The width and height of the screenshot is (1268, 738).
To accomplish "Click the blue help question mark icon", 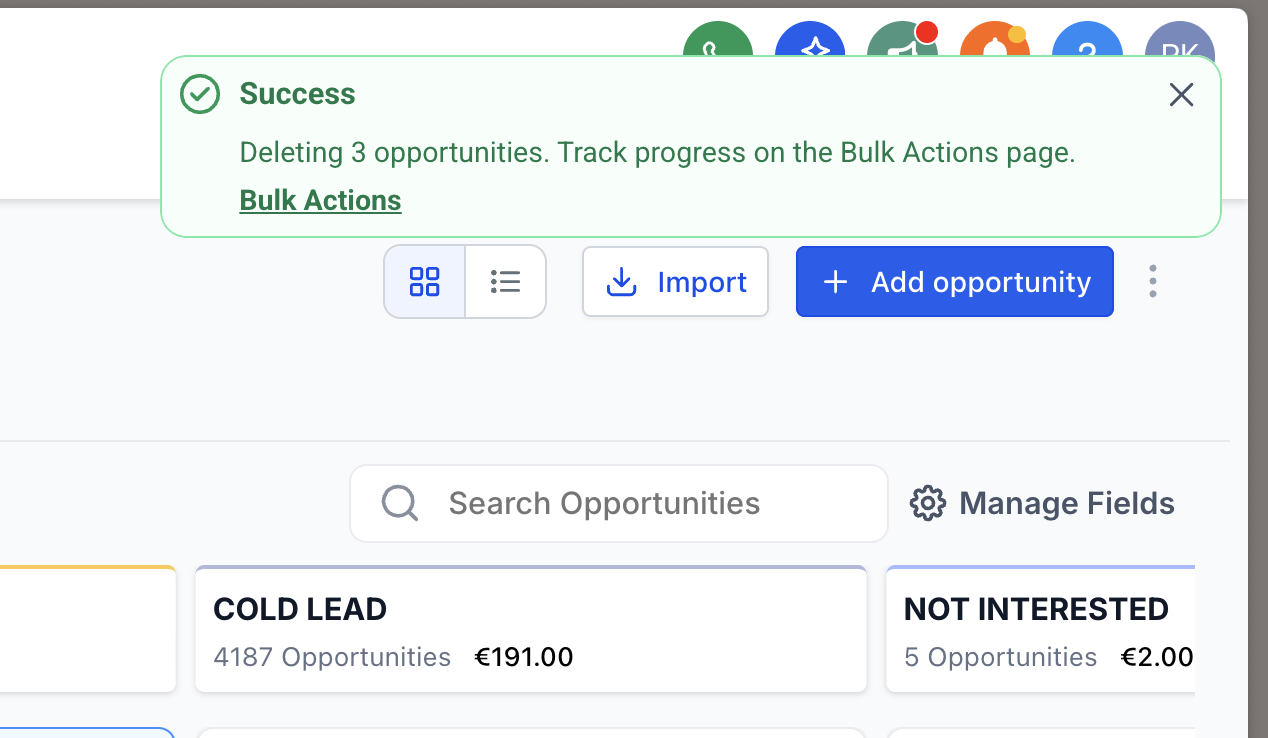I will click(1087, 41).
